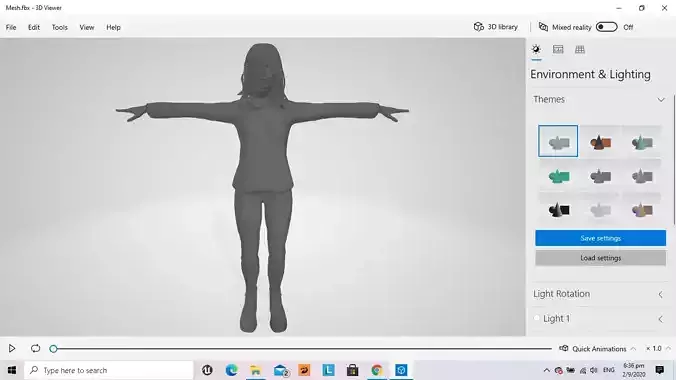The width and height of the screenshot is (676, 380).
Task: Click the 3D character model in viewport
Action: coord(263,188)
